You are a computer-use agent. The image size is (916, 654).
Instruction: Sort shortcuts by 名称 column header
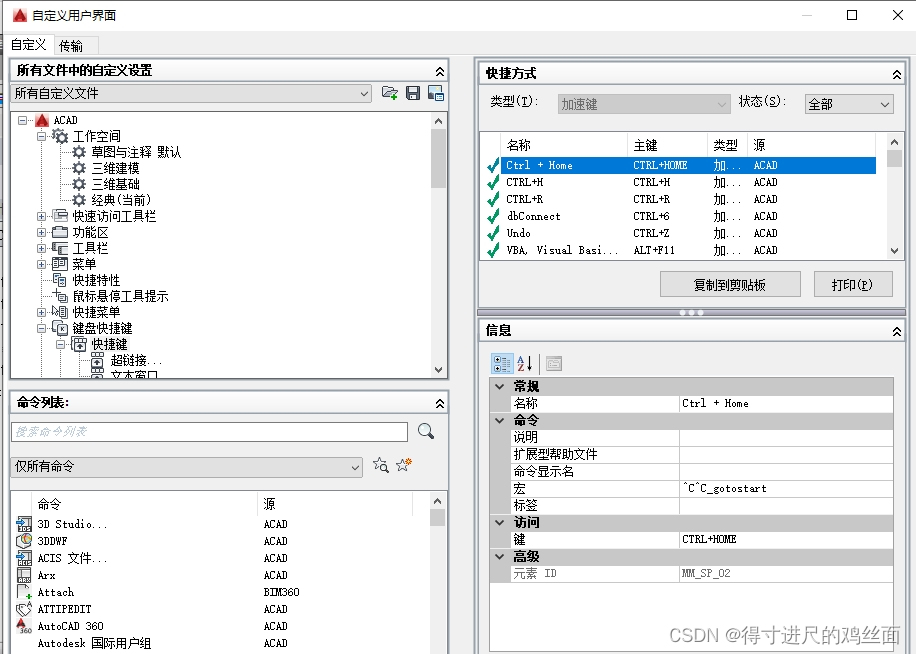pos(564,145)
